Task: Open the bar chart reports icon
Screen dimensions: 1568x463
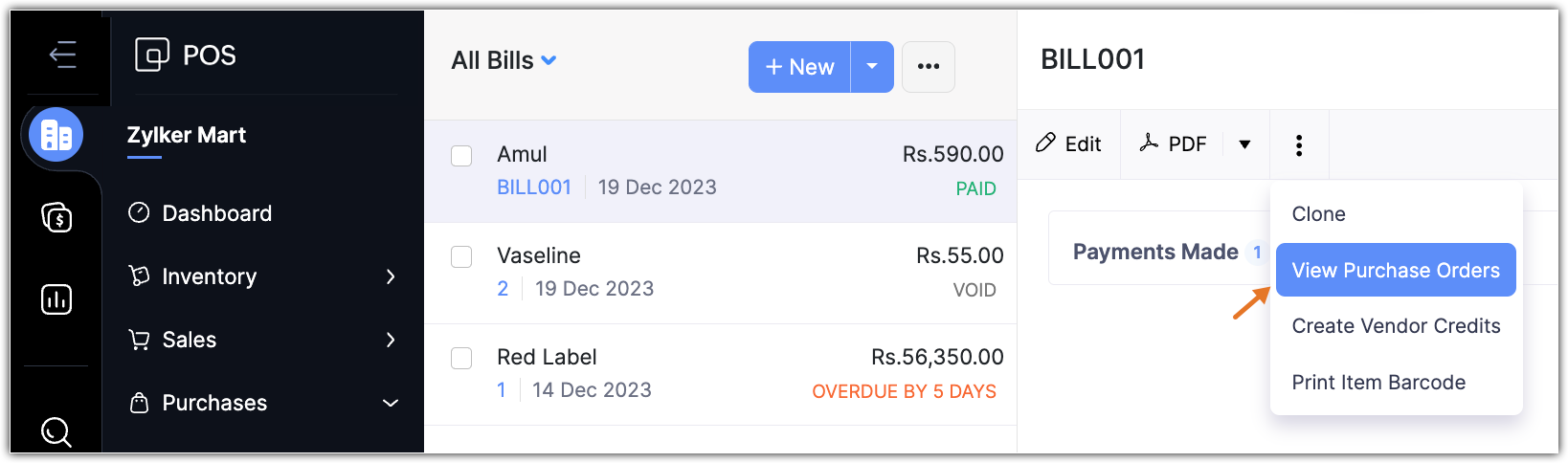Action: [x=56, y=299]
